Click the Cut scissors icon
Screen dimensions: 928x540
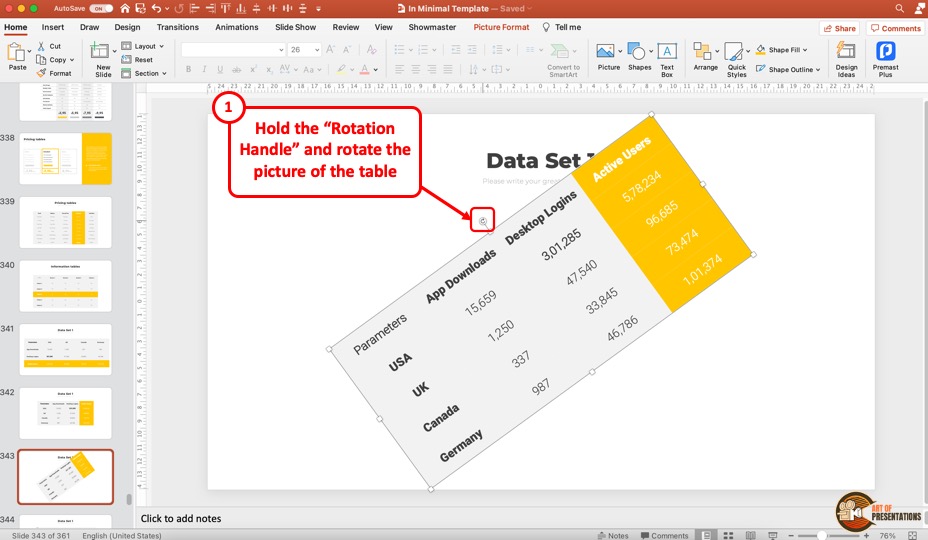(x=41, y=46)
